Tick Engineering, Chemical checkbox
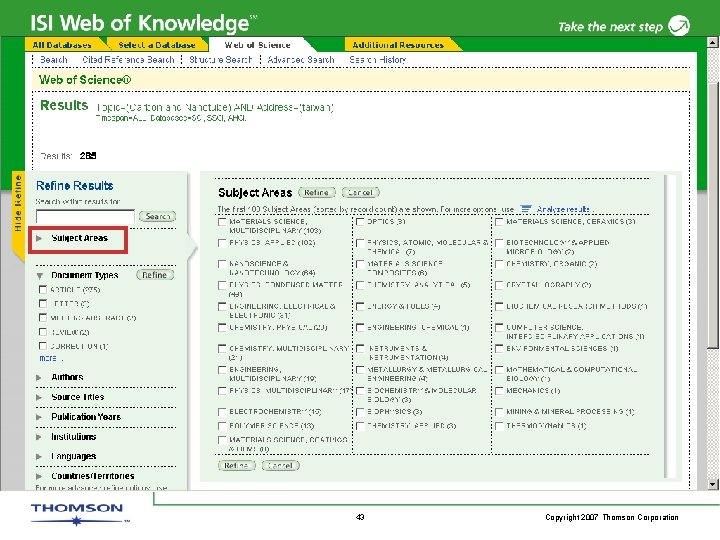The width and height of the screenshot is (720, 540). (361, 328)
